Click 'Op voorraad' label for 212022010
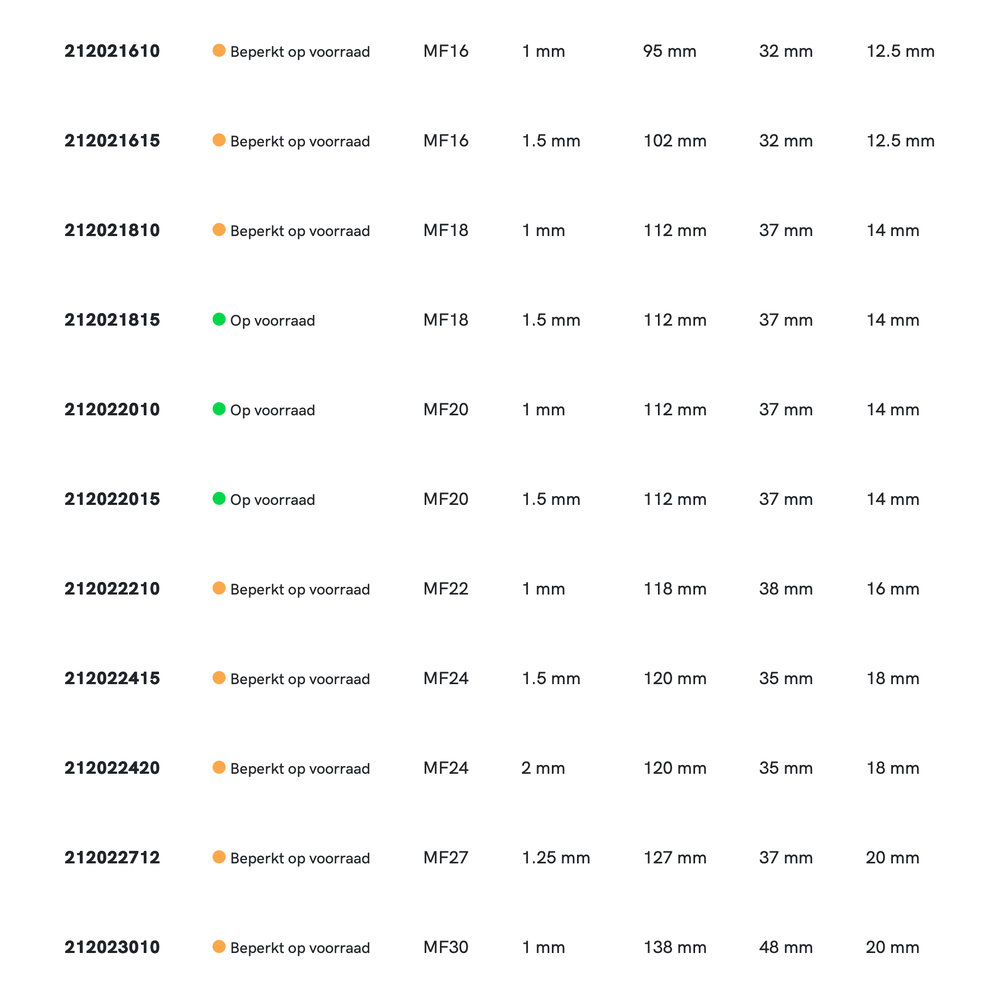 point(272,410)
